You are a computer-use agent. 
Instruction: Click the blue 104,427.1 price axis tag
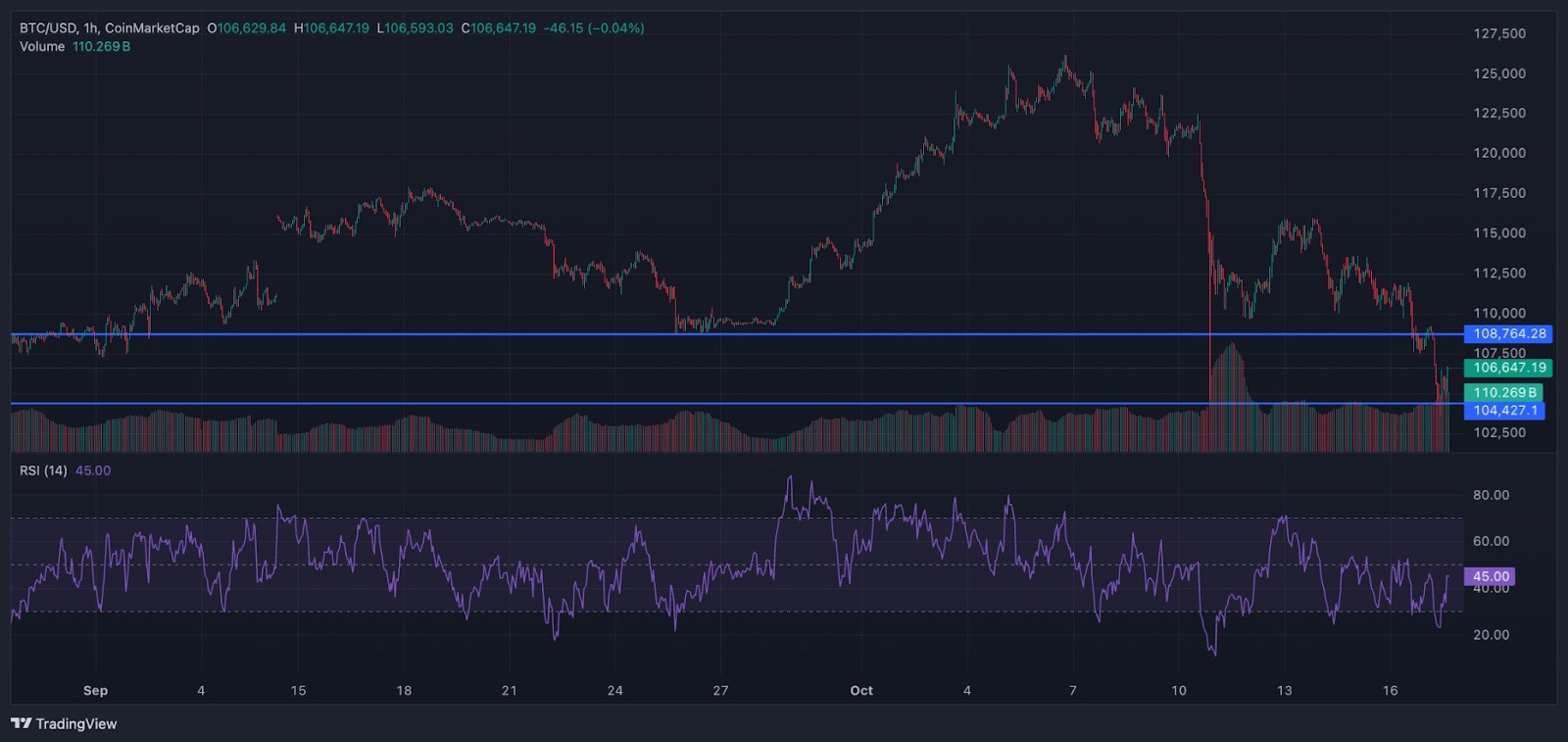tap(1504, 411)
